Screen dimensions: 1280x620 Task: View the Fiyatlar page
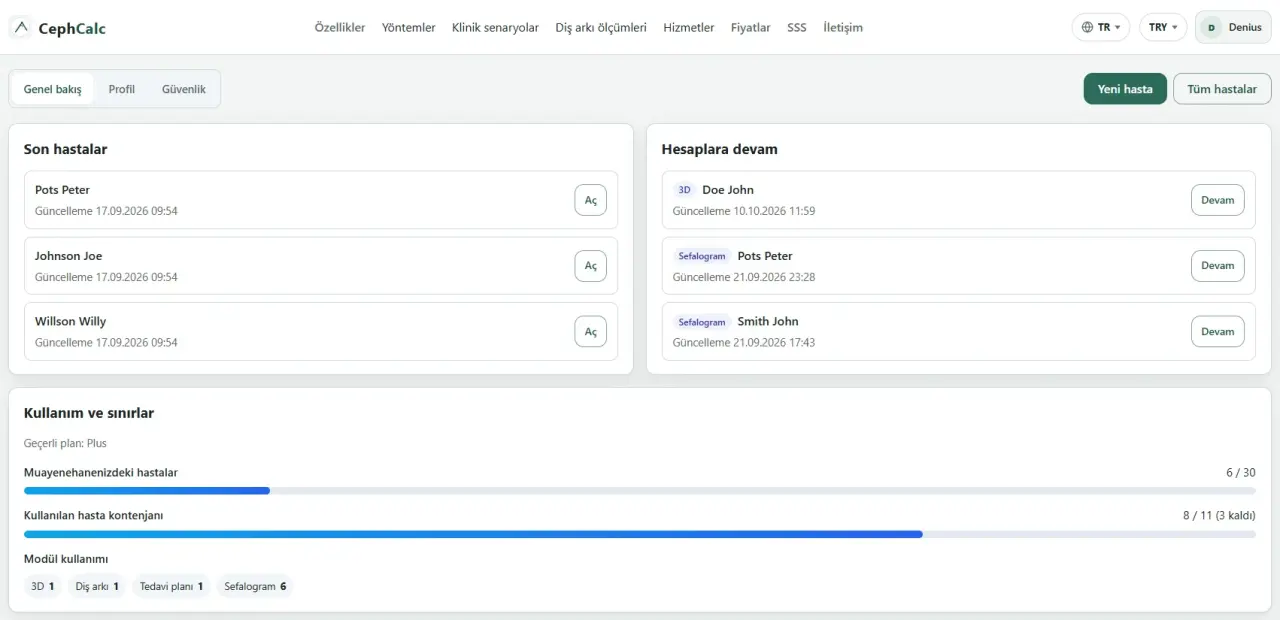(x=751, y=28)
